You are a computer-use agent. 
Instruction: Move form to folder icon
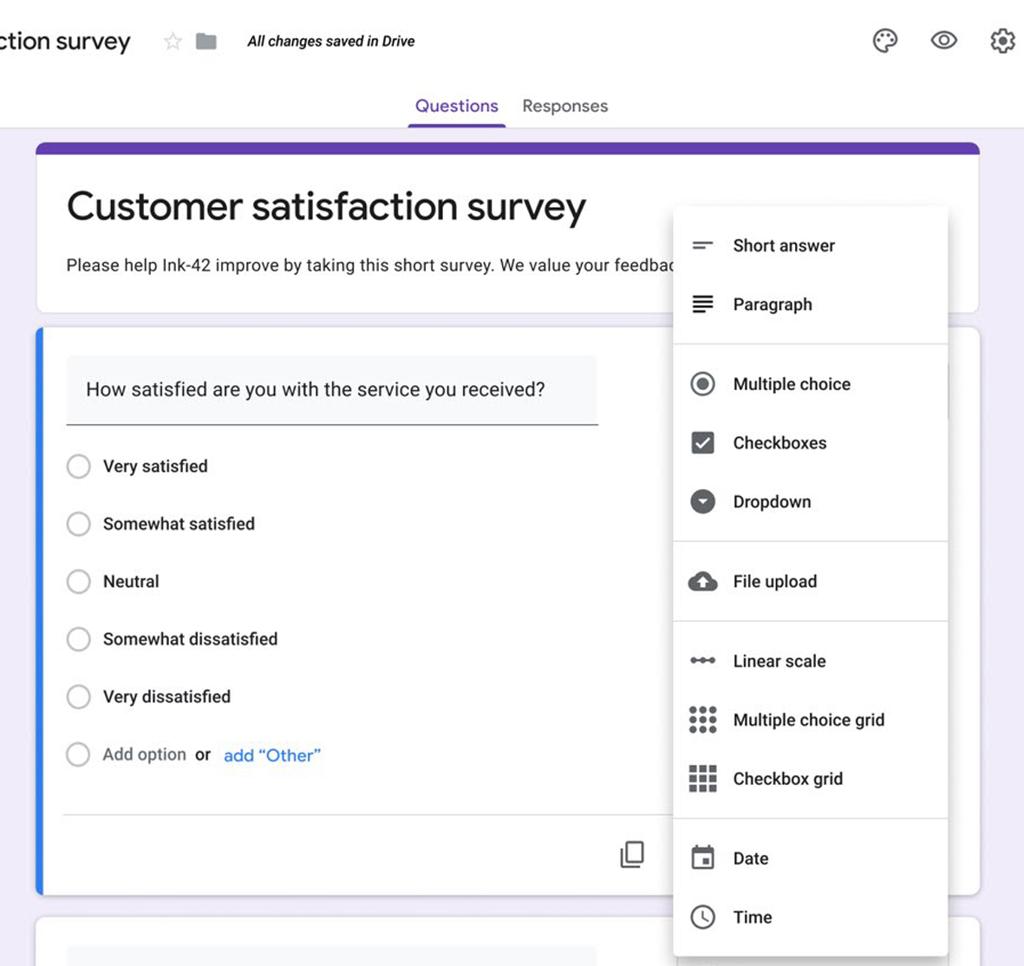[206, 41]
